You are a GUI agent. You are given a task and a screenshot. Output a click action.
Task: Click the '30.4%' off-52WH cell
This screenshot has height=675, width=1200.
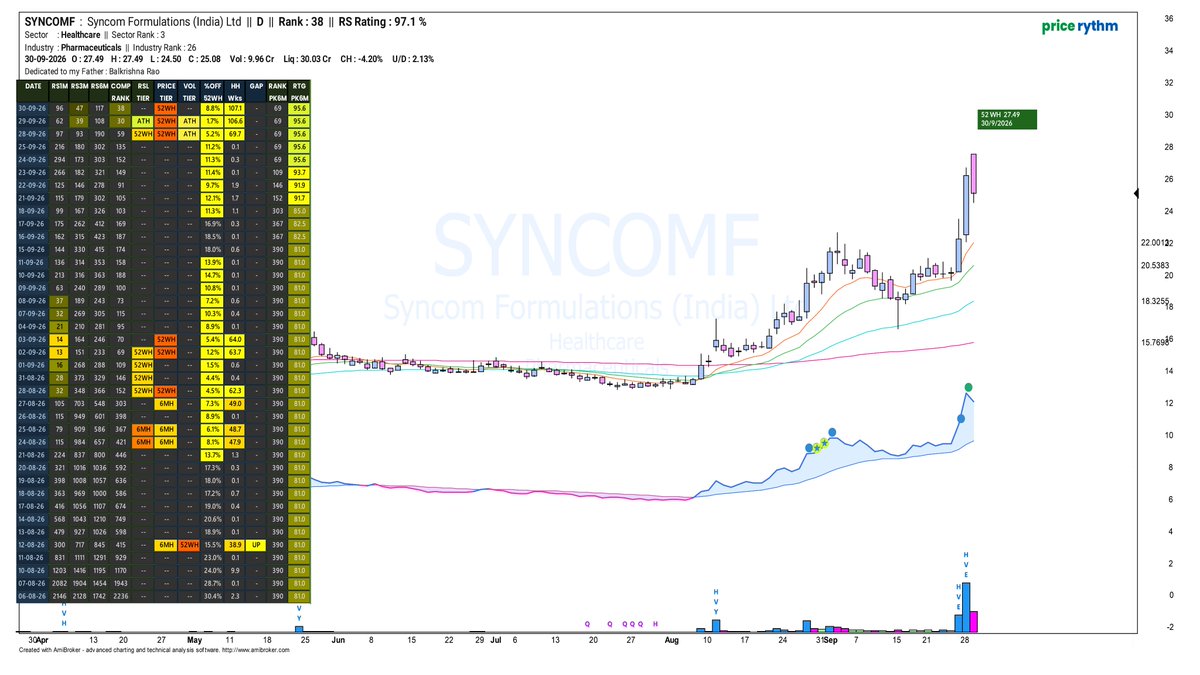212,596
